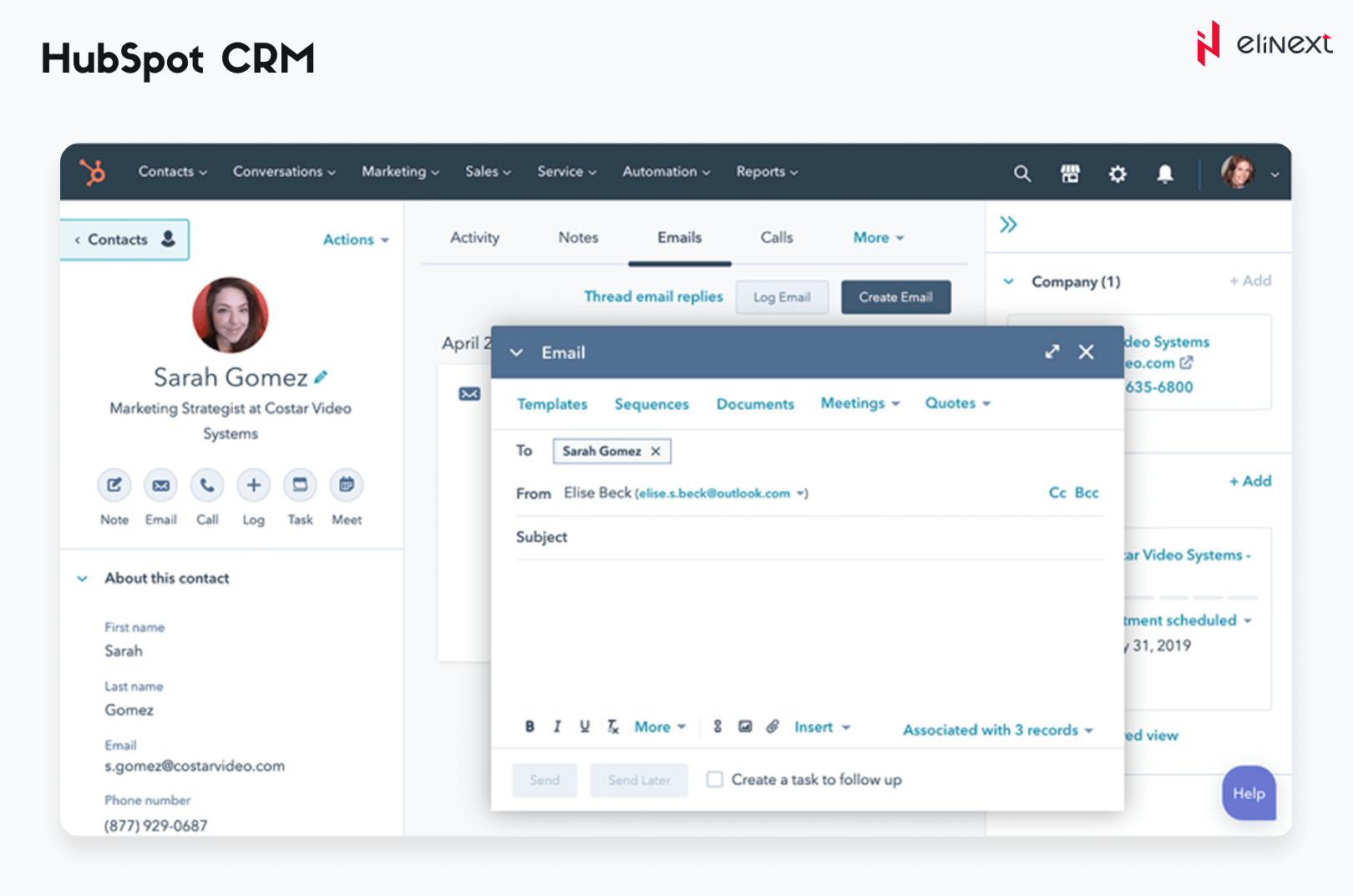Collapse the About this contact section
The image size is (1353, 896).
[83, 578]
